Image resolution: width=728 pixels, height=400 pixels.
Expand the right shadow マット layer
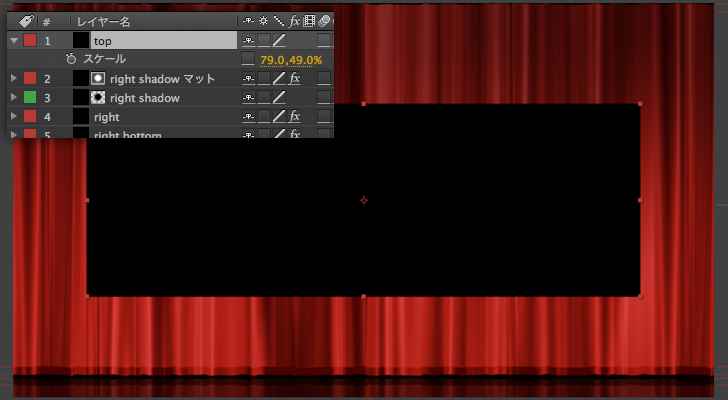click(x=13, y=79)
